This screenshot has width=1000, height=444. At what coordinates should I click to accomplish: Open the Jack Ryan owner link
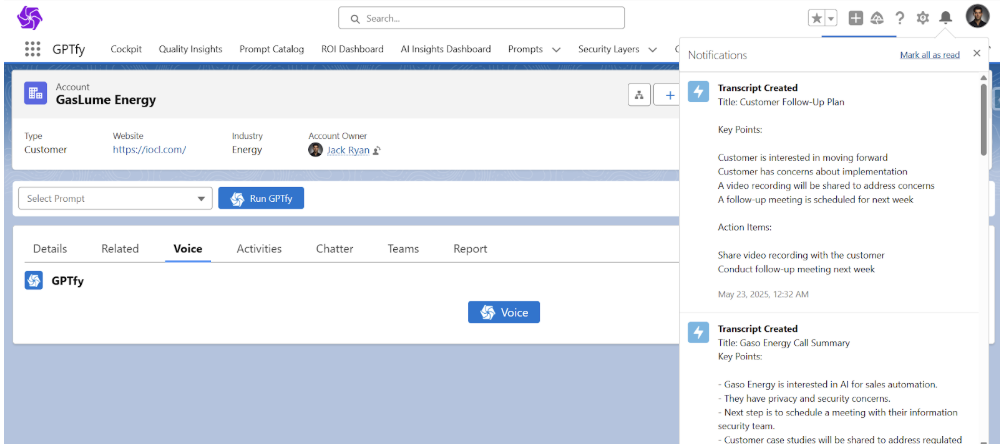[x=348, y=150]
